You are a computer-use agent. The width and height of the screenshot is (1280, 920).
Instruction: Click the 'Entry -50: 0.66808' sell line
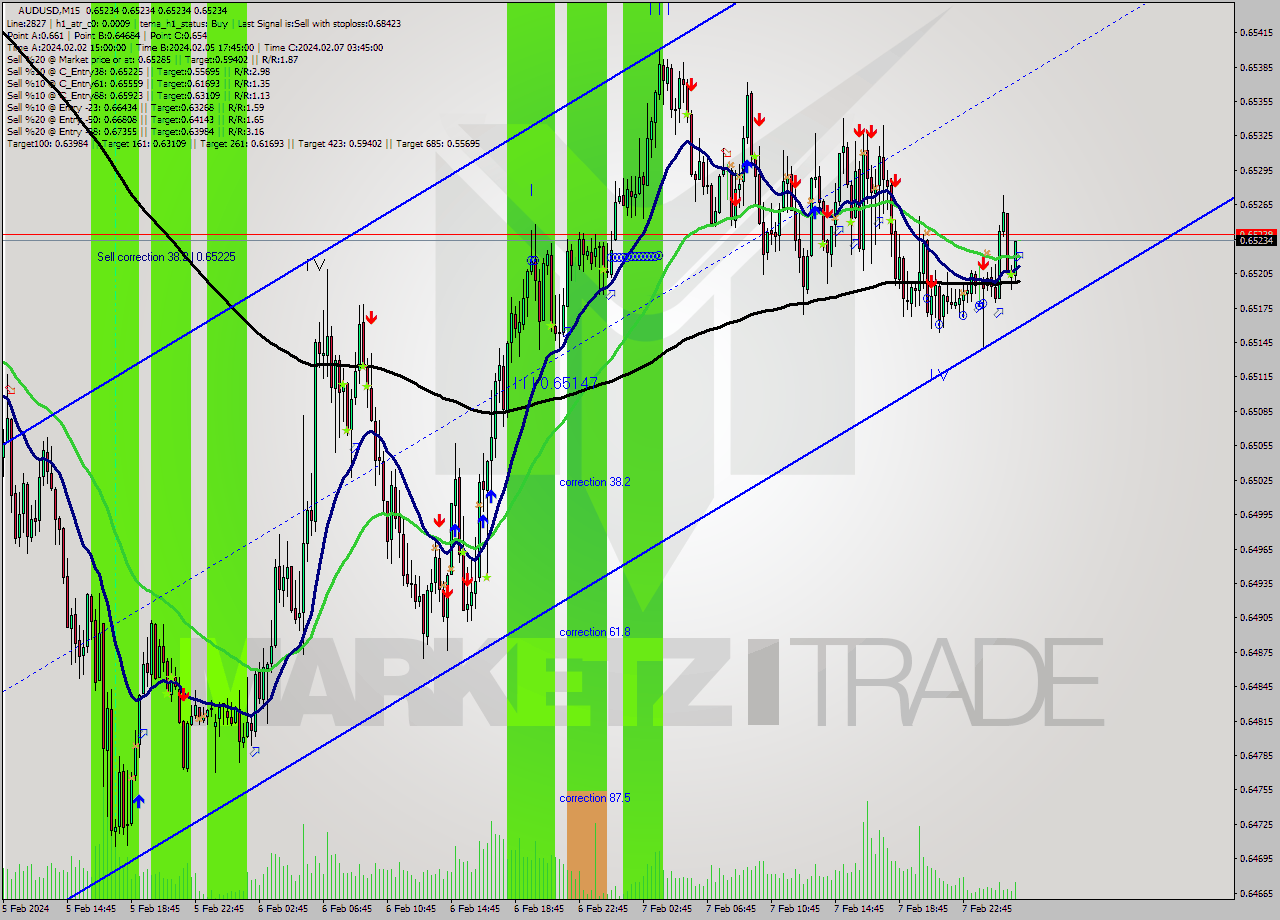click(135, 119)
